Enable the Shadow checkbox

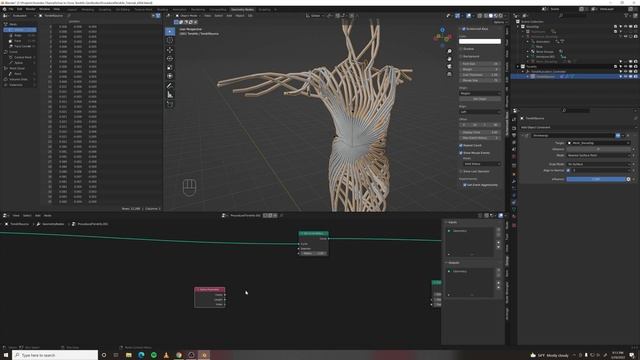tap(461, 49)
